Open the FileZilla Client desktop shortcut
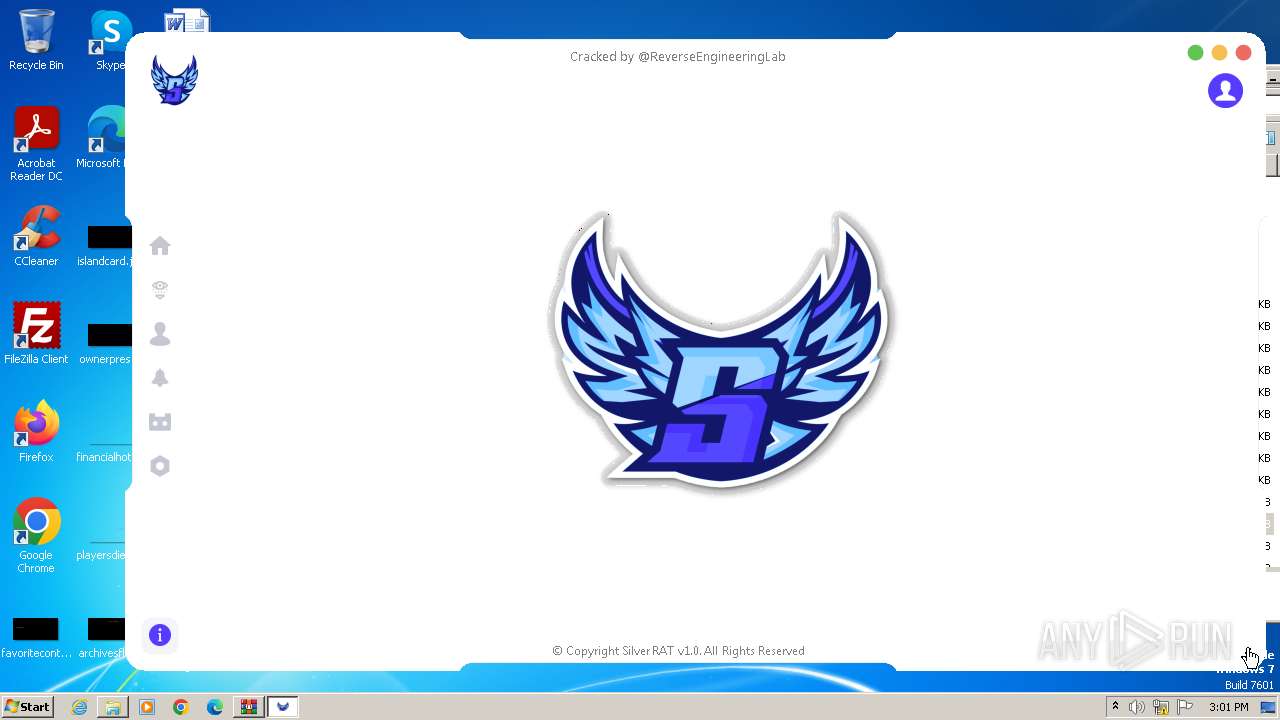The image size is (1280, 720). coord(36,334)
